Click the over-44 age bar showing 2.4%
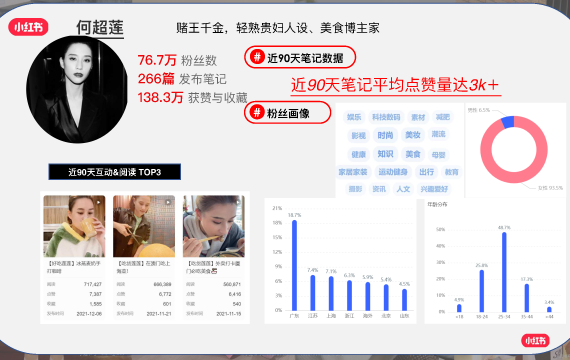The height and width of the screenshot is (360, 570). pyautogui.click(x=549, y=309)
